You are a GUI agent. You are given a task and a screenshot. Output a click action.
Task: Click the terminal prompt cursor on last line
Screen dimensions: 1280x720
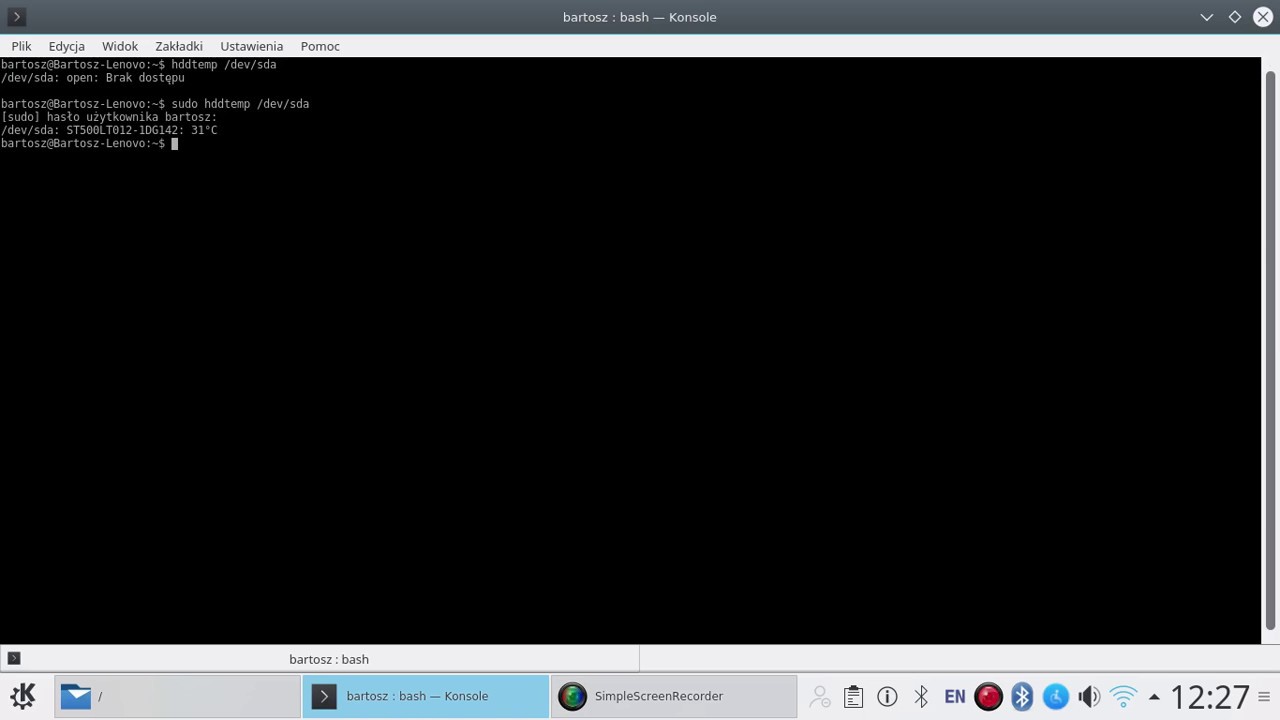[174, 144]
